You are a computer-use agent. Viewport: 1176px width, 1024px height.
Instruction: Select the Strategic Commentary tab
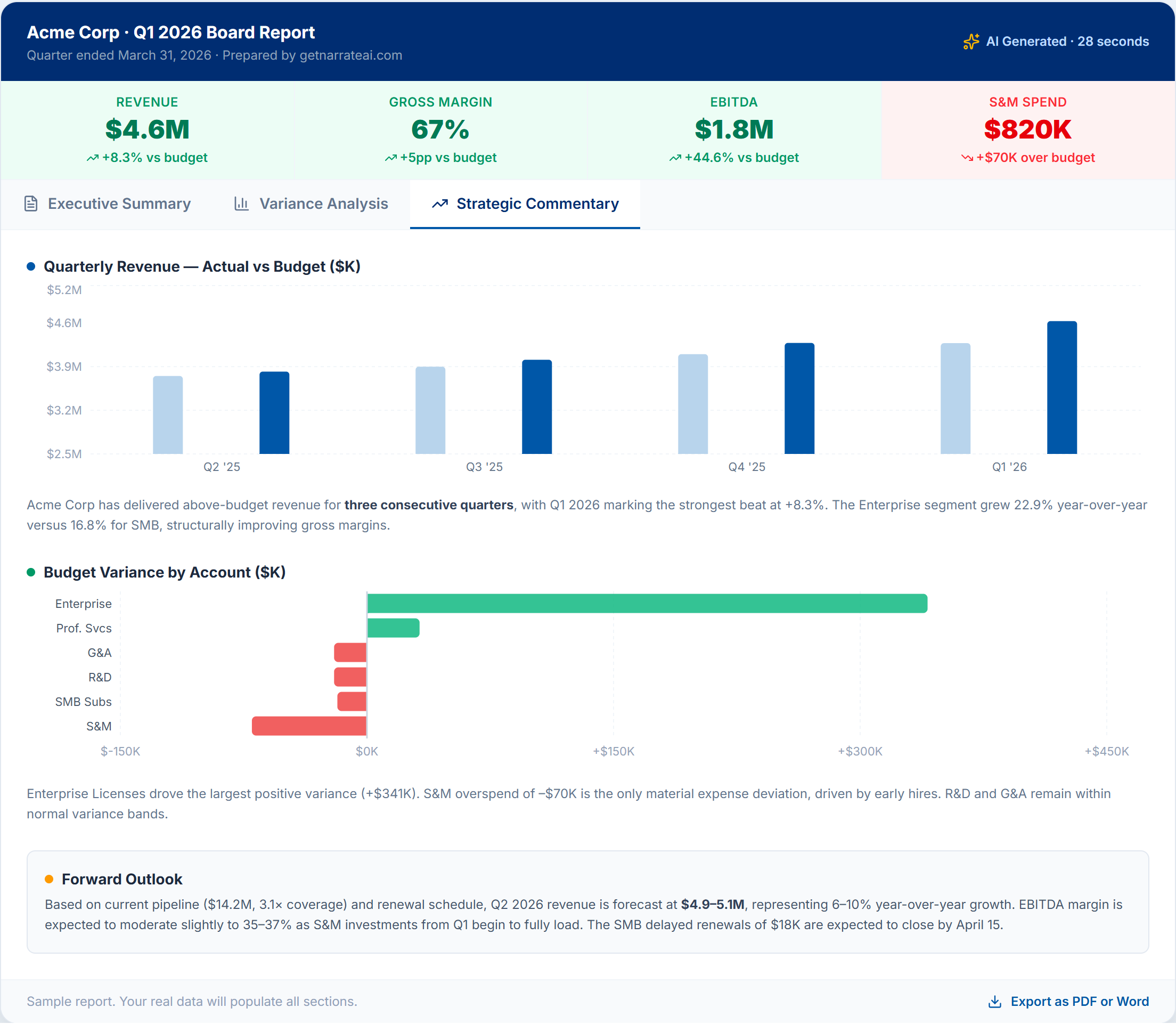pos(525,204)
